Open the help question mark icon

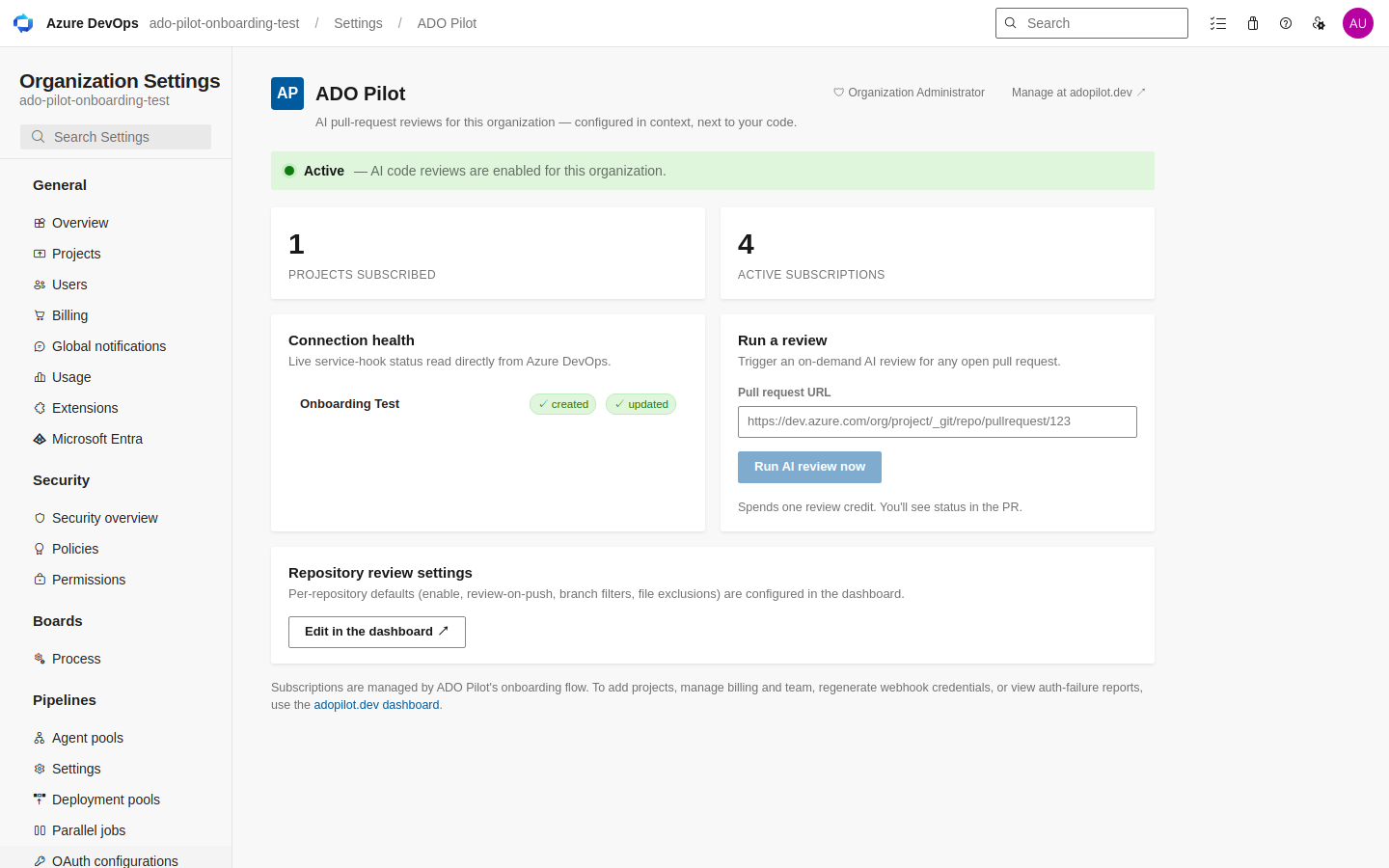1286,23
